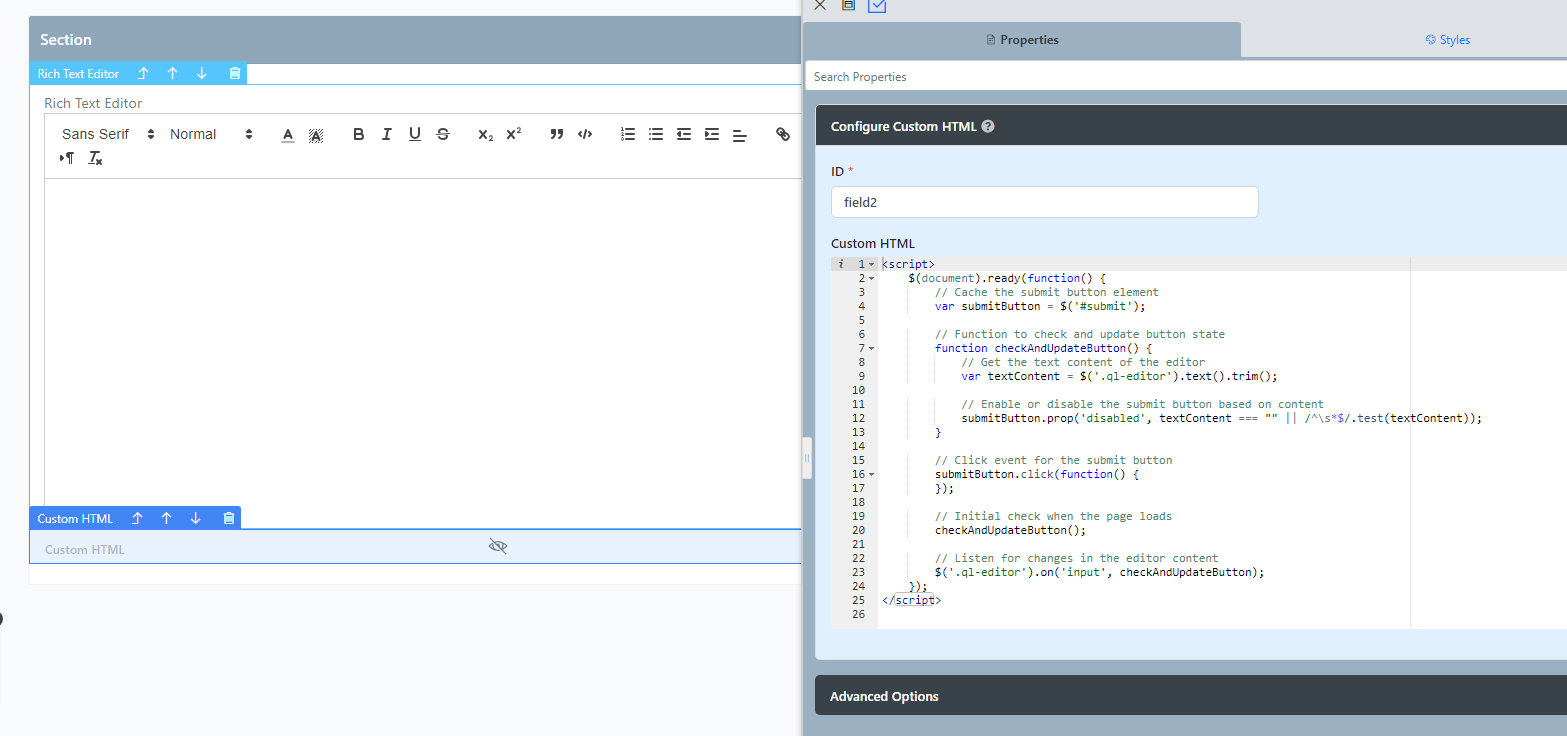This screenshot has width=1567, height=736.
Task: Click line number 26 in the gutter
Action: (858, 614)
